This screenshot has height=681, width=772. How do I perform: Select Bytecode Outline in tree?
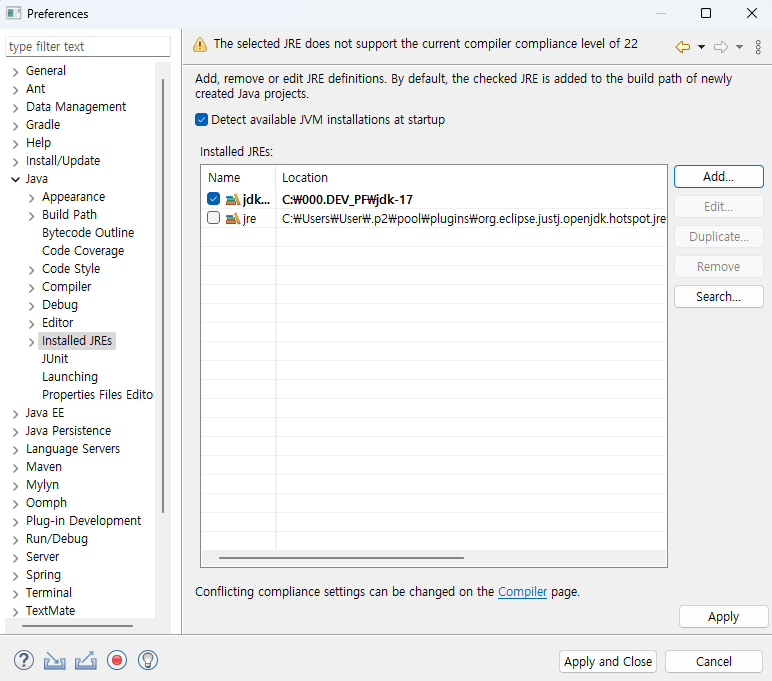pos(88,232)
